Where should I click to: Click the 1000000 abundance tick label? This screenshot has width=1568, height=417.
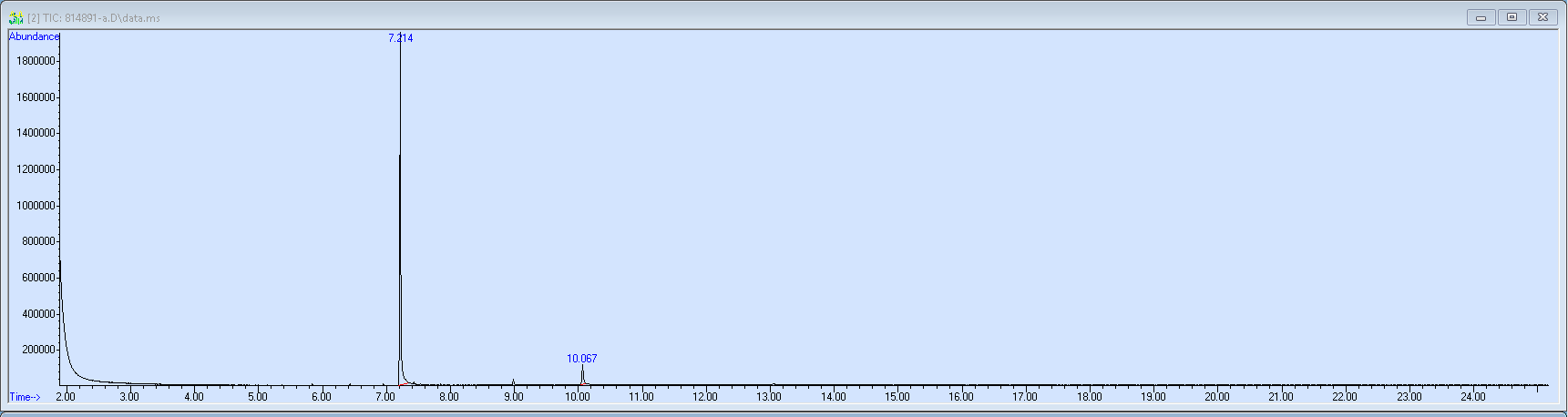click(36, 206)
